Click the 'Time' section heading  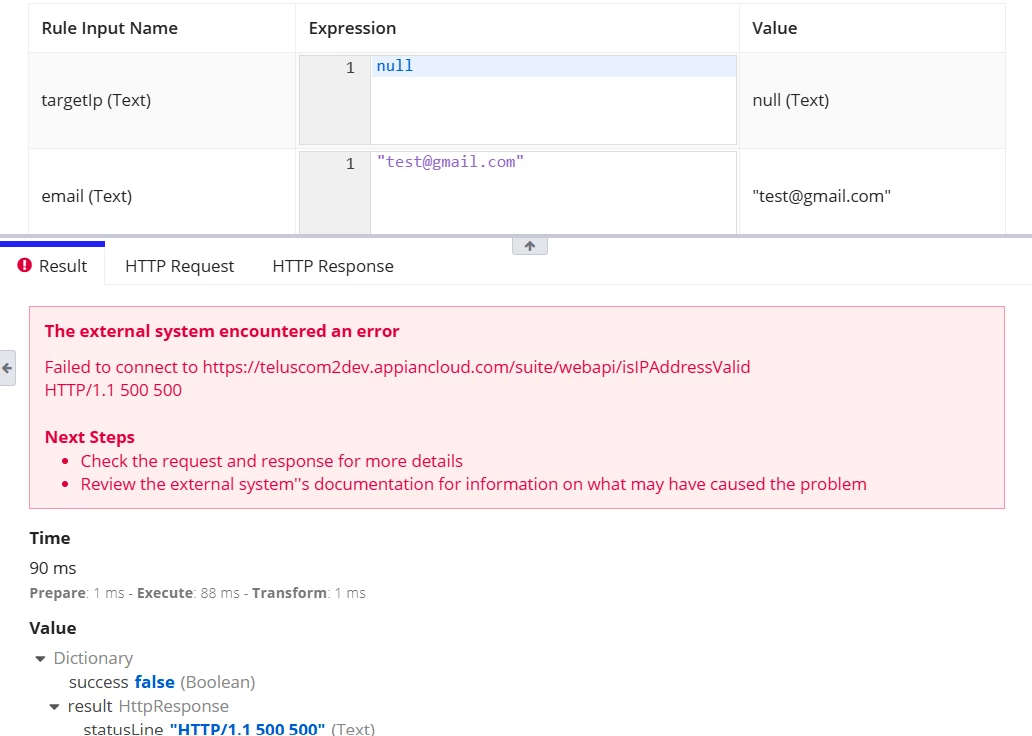50,538
